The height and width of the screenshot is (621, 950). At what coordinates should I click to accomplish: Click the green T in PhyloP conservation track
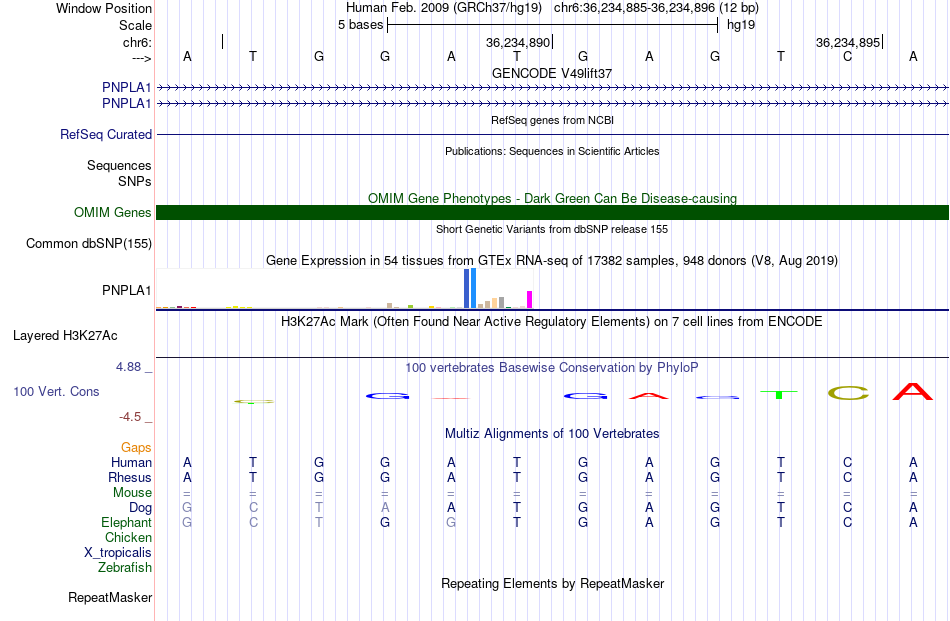pos(780,394)
